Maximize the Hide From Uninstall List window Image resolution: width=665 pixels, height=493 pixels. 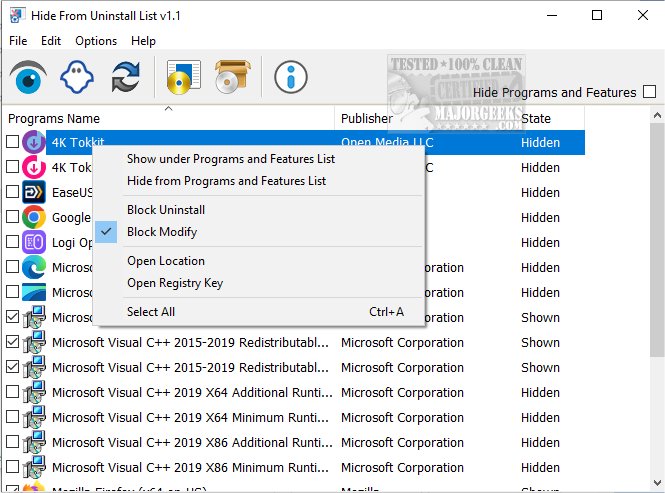(x=597, y=16)
